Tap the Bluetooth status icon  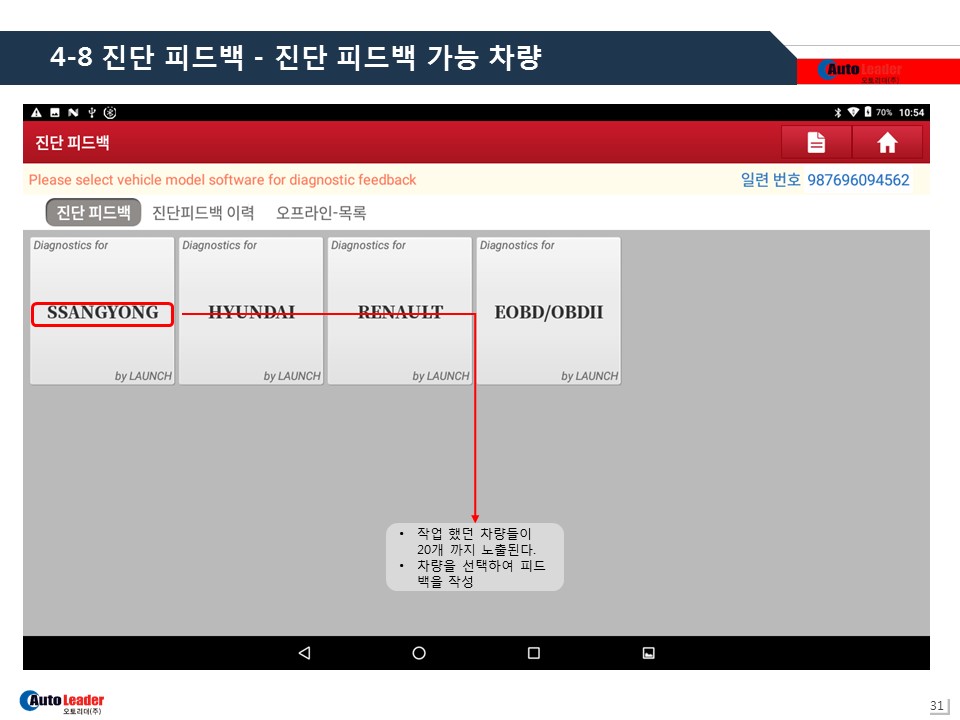838,113
